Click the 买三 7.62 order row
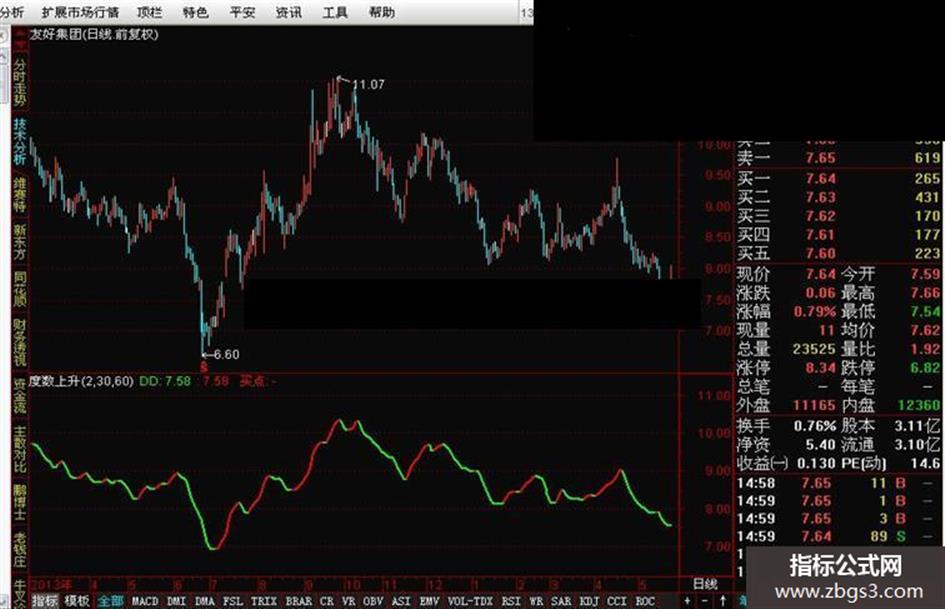Image resolution: width=945 pixels, height=609 pixels. click(838, 216)
